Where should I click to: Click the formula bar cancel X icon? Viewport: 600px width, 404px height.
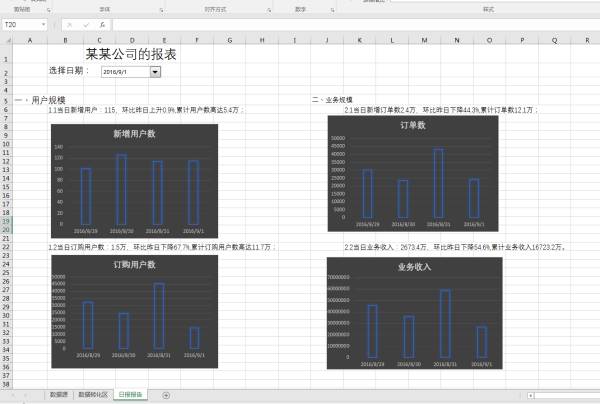click(70, 25)
